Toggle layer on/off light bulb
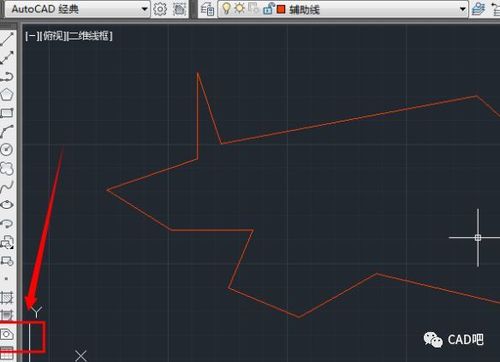The width and height of the screenshot is (500, 362). click(226, 9)
